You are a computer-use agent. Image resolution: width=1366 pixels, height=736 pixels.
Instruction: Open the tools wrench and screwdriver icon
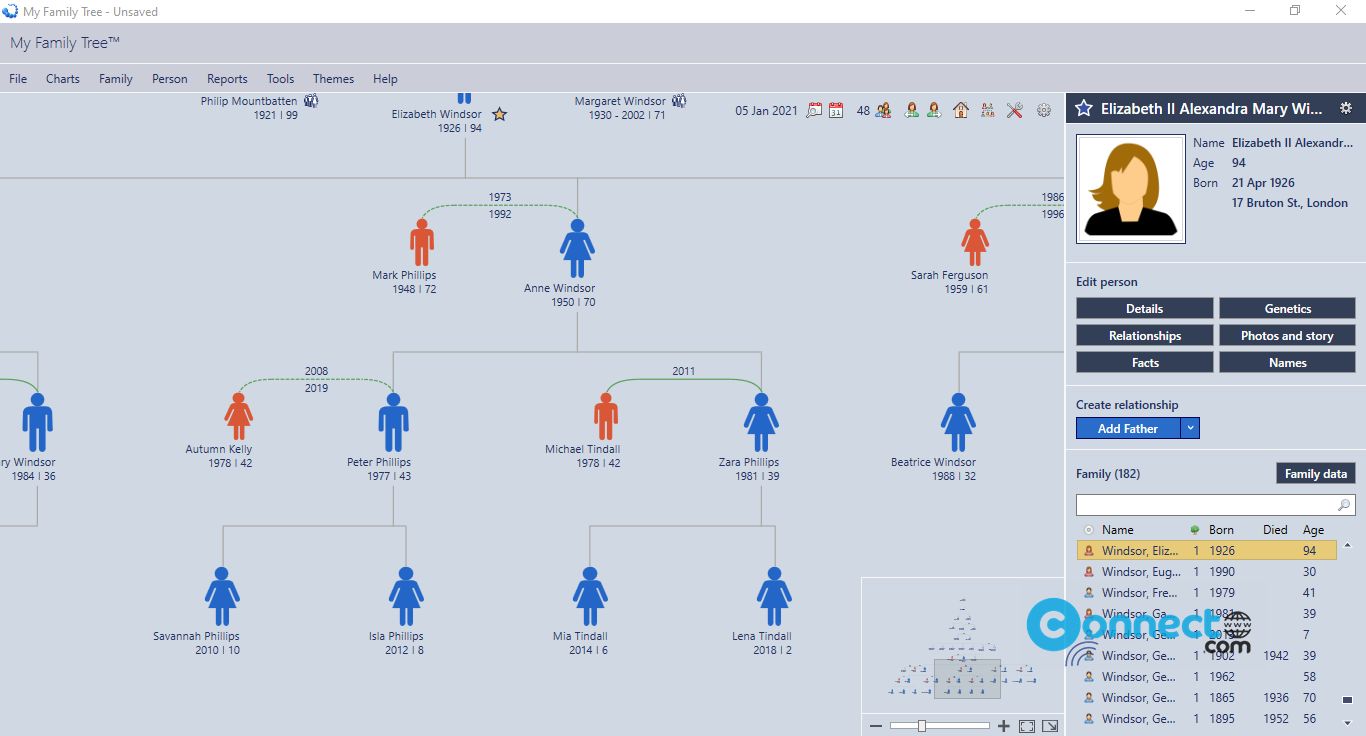click(x=1014, y=110)
